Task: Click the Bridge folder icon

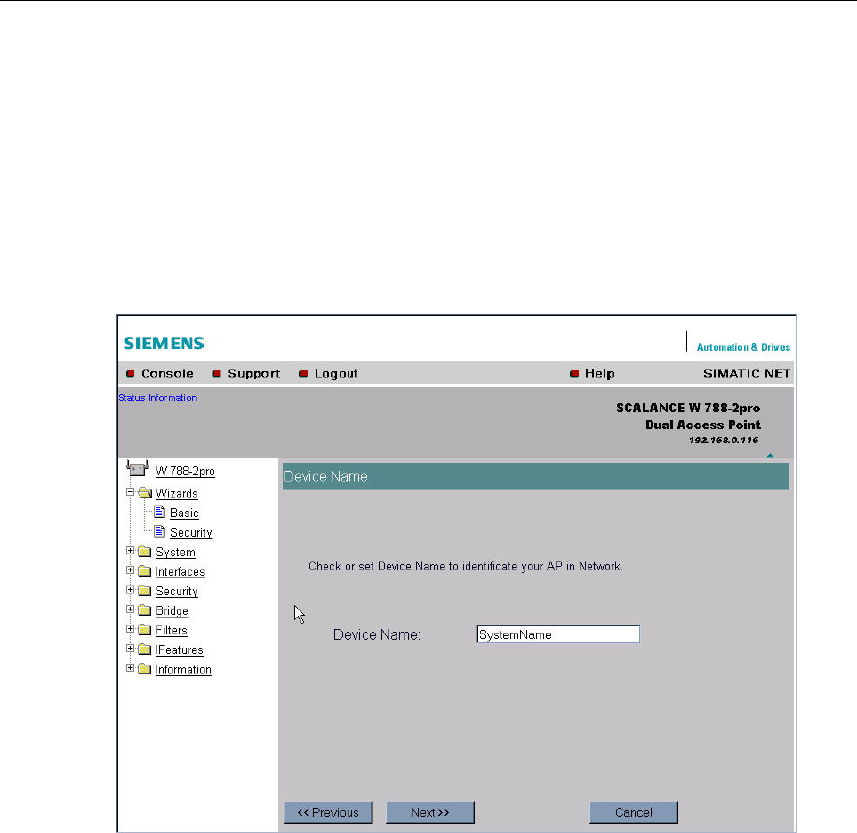Action: pyautogui.click(x=144, y=610)
